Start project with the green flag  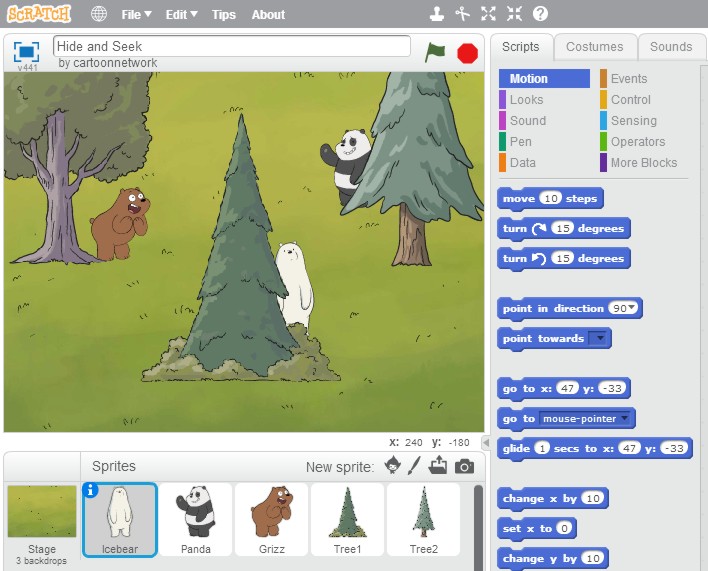tap(435, 53)
